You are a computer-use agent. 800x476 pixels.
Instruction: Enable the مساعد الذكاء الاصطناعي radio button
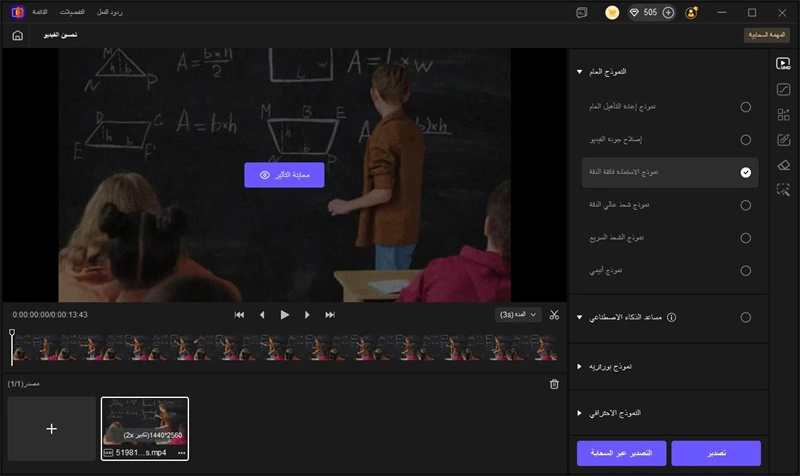(745, 317)
